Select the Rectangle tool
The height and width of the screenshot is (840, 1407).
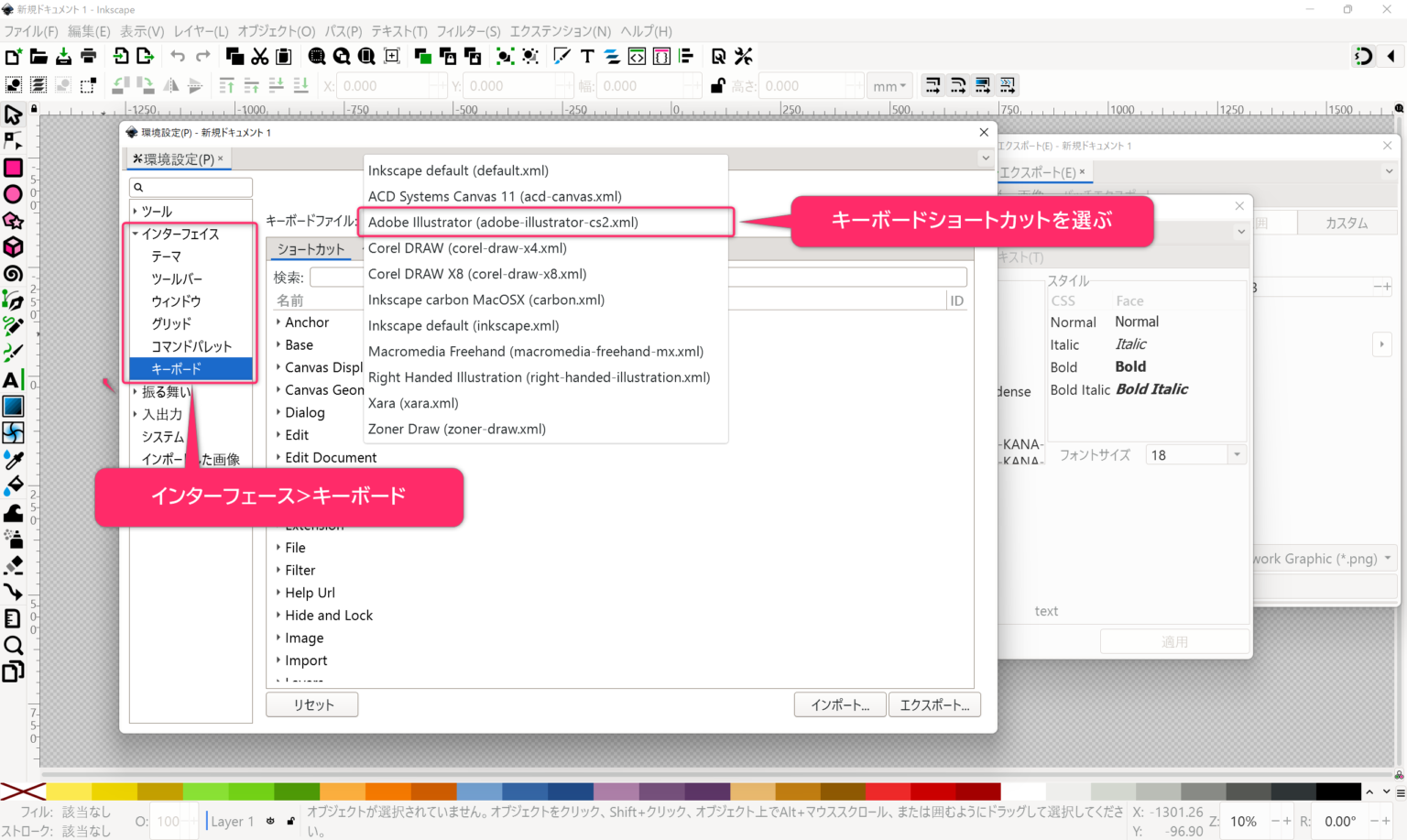(14, 169)
